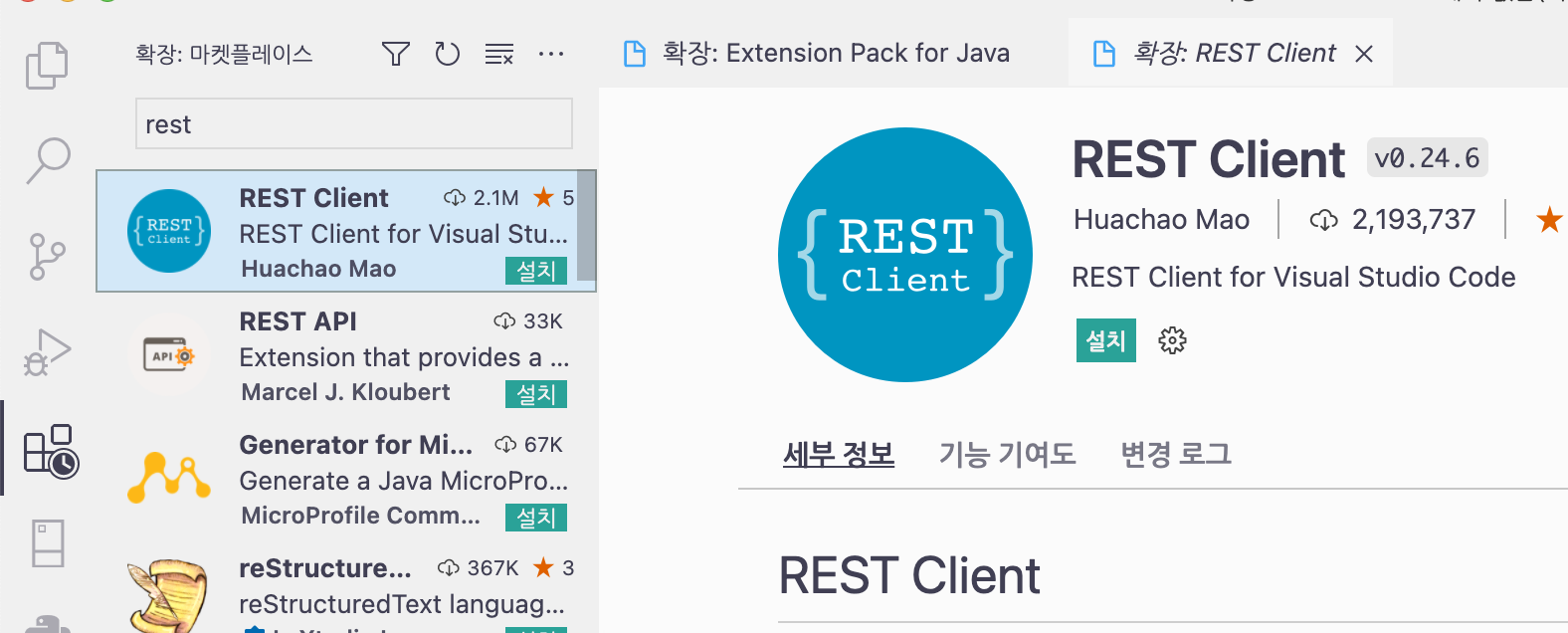Install the Generator for MicroProfile extension

pos(536,518)
